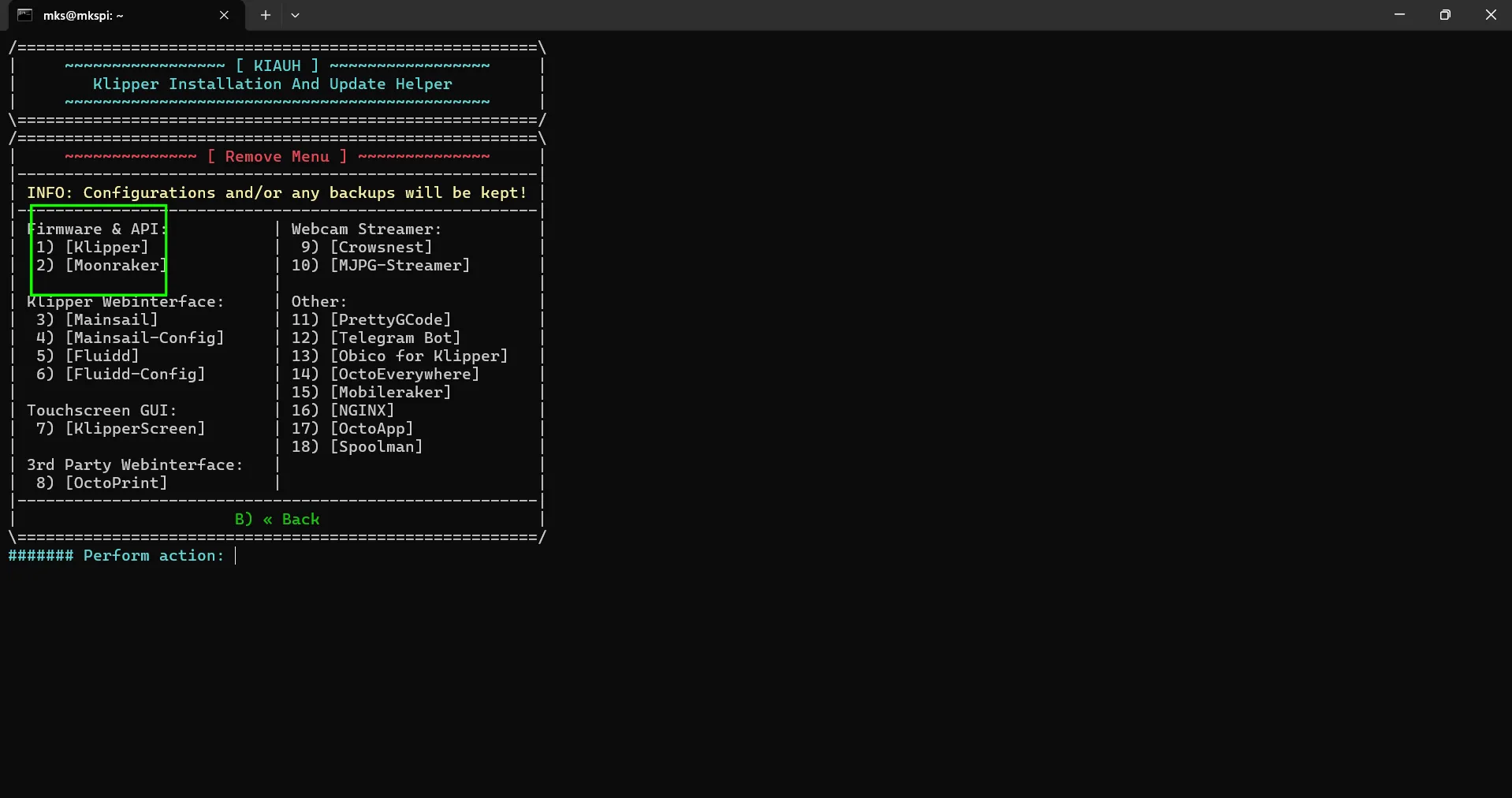Click the 'Touchscreen GUI:' heading

click(102, 411)
